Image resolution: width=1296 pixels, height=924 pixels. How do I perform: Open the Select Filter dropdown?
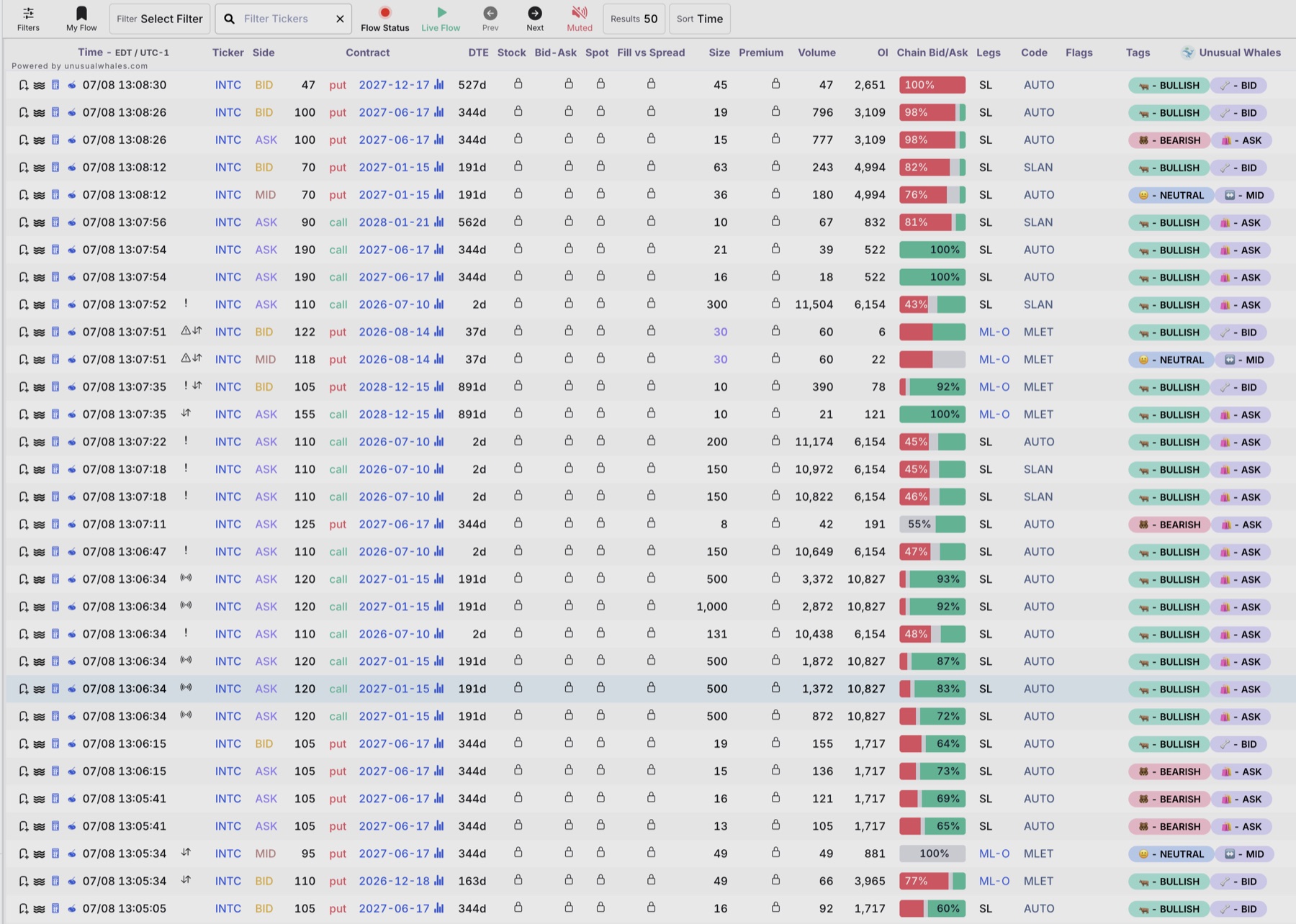click(x=160, y=19)
